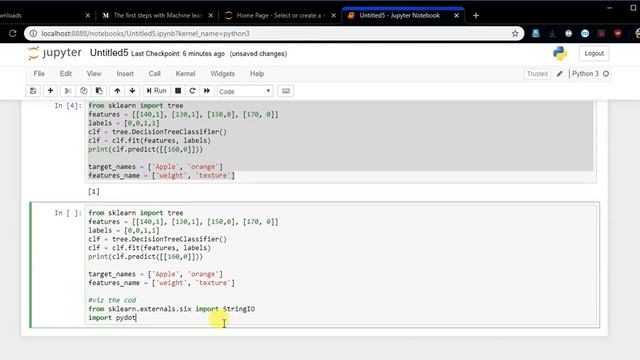Click the Python 3 kernel indicator
This screenshot has width=640, height=360.
click(585, 74)
